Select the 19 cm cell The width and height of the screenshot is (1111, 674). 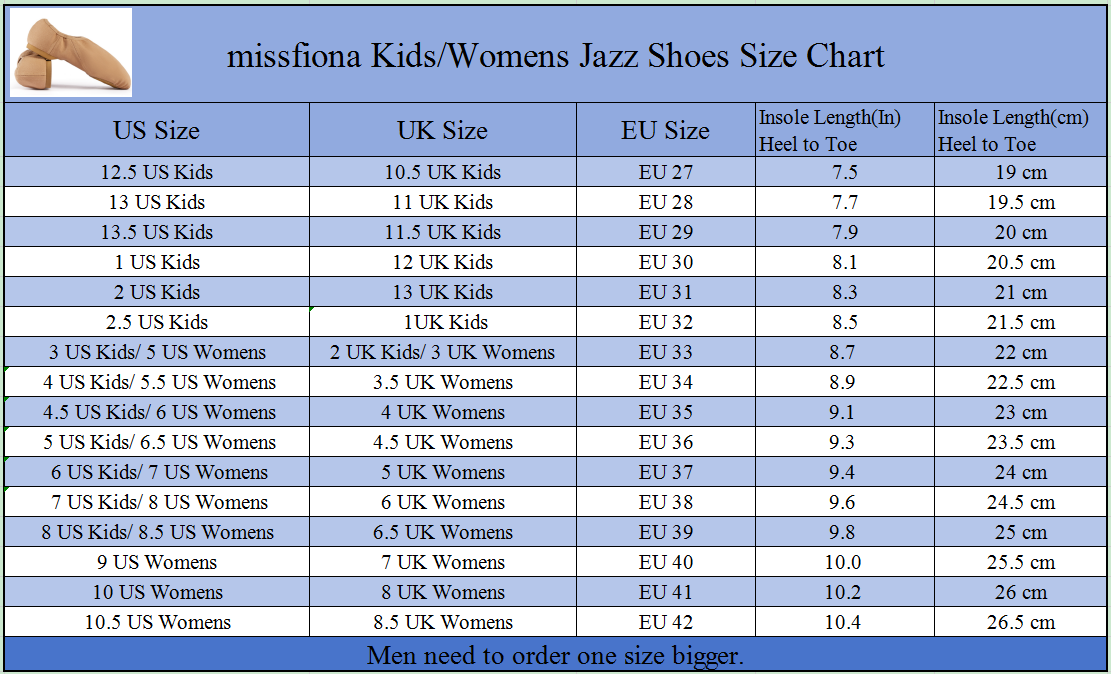coord(1020,172)
